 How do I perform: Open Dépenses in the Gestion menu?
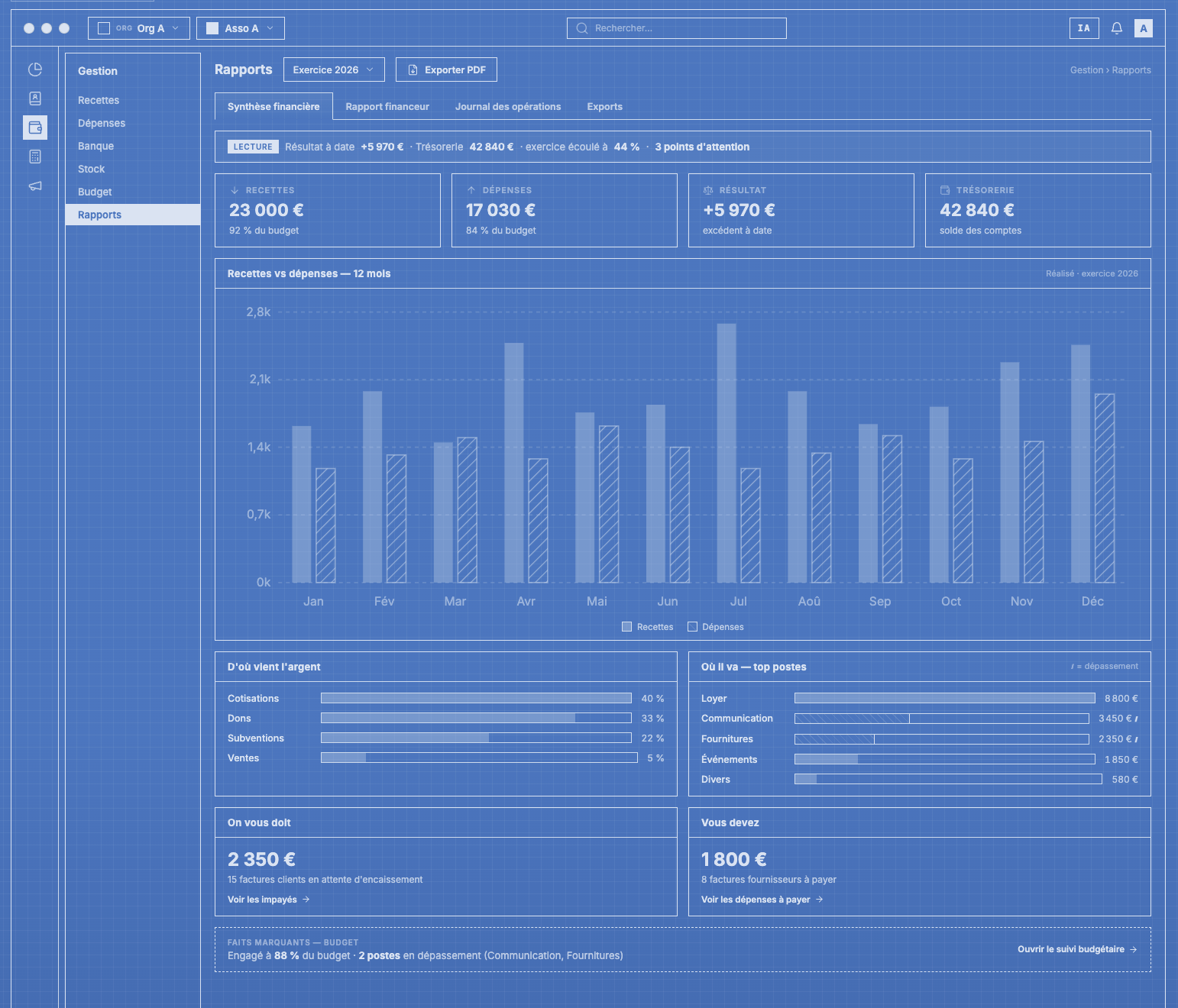(x=133, y=123)
